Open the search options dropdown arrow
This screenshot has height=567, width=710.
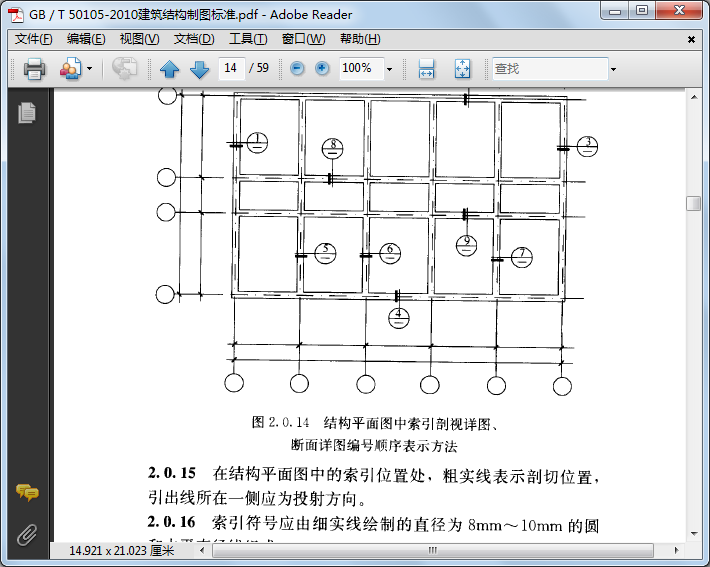point(614,69)
